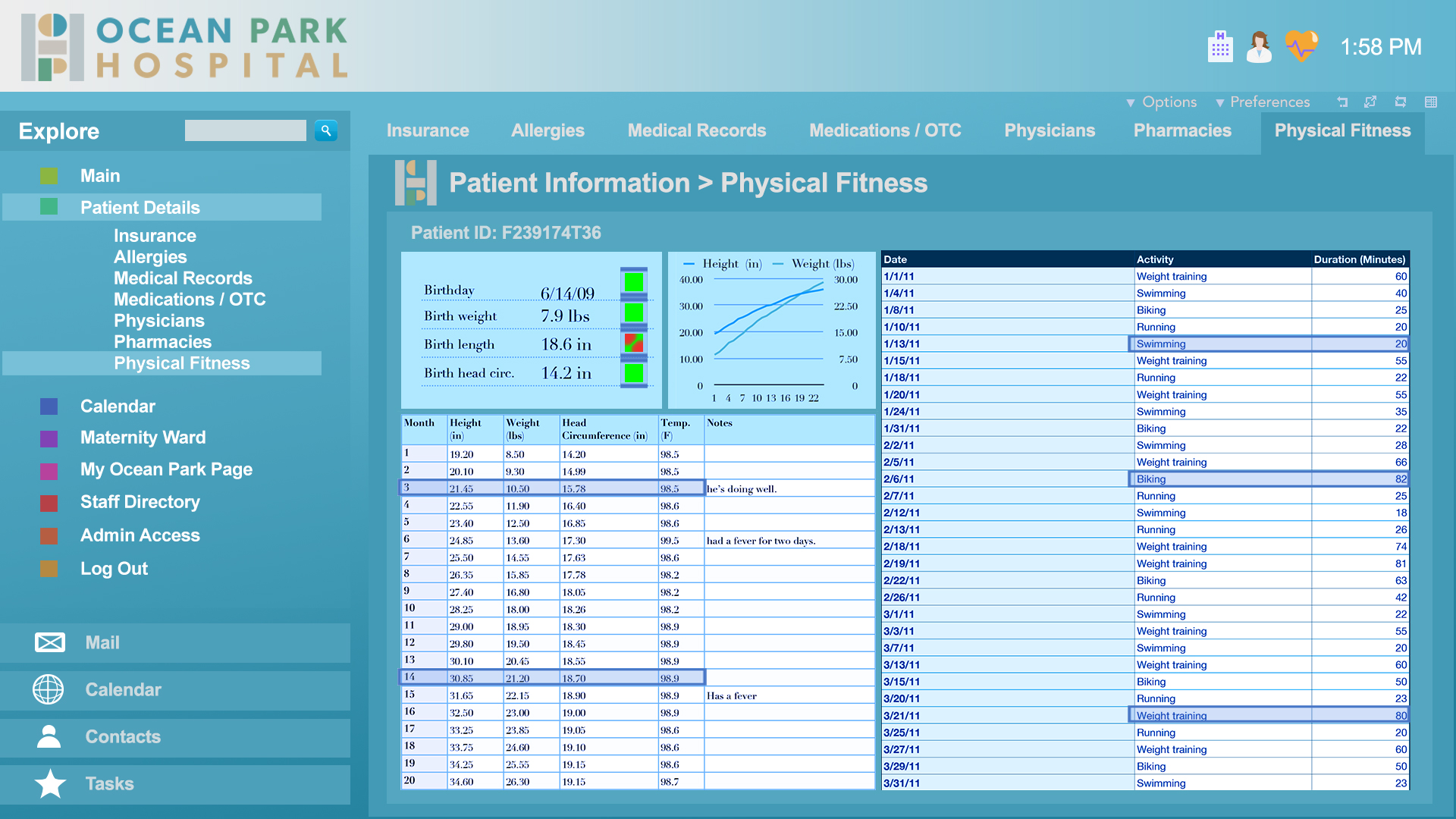Viewport: 1456px width, 819px height.
Task: Click the orange heartbeat icon
Action: click(x=1301, y=46)
